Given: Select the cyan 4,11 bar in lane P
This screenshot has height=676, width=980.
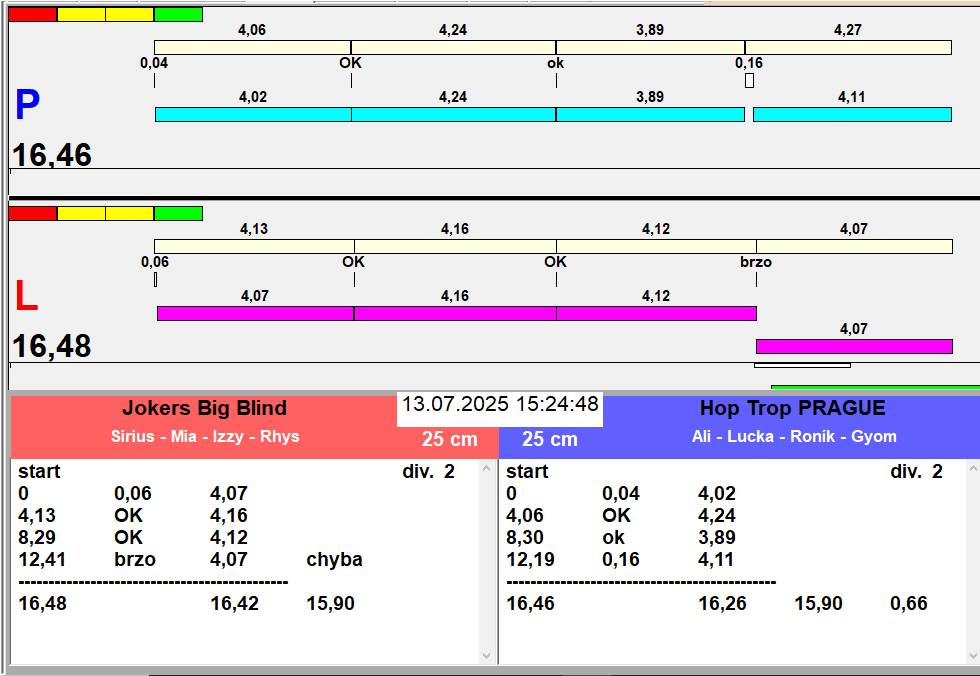Looking at the screenshot, I should [x=852, y=114].
